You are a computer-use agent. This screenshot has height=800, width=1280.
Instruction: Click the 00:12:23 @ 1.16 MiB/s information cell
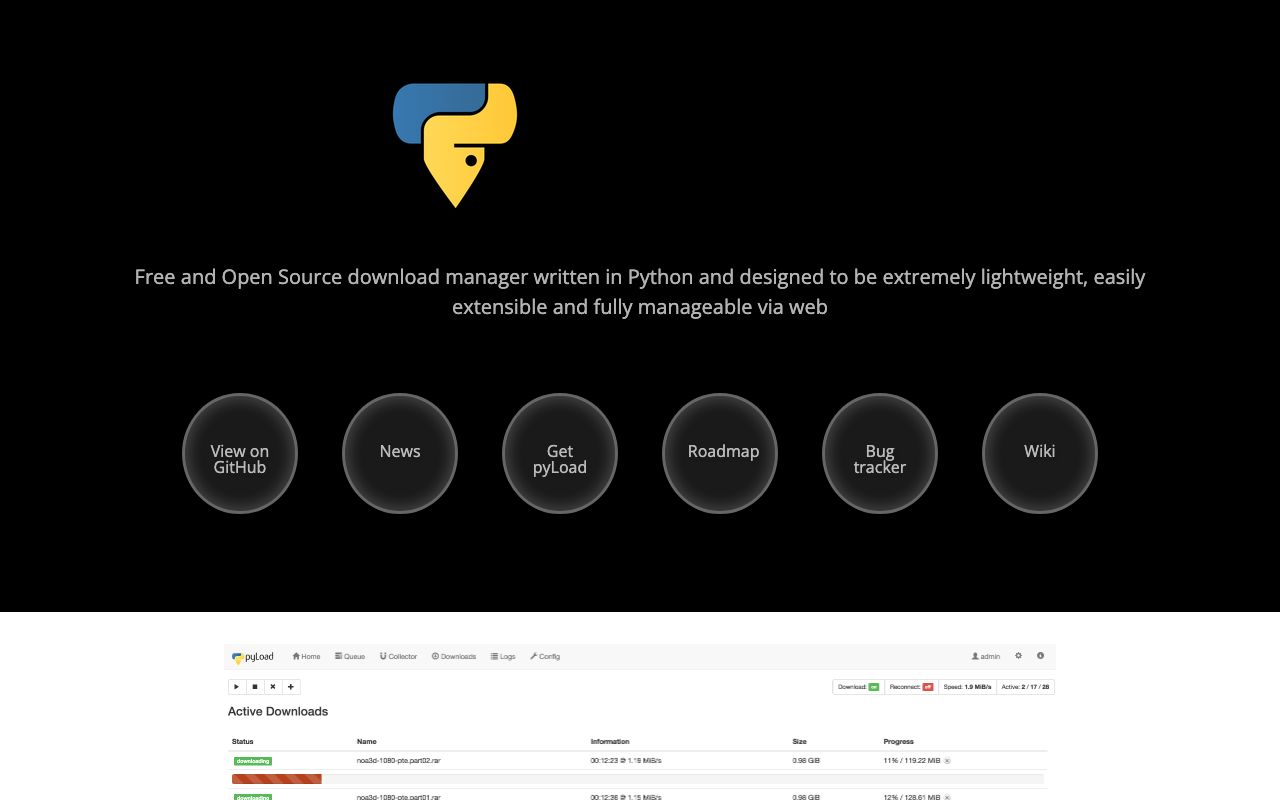(626, 761)
